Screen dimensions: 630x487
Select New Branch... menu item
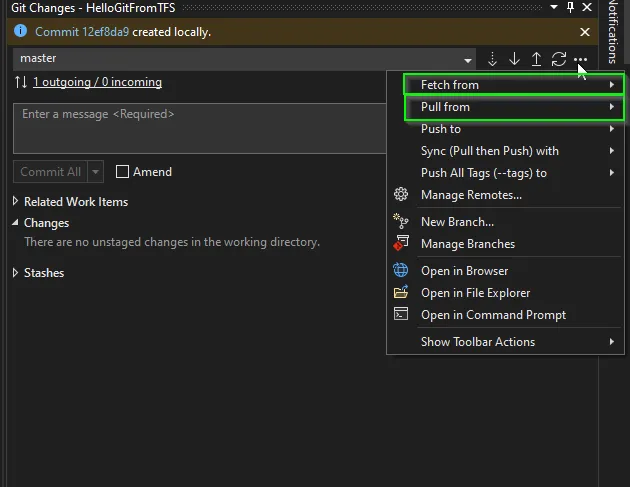(x=505, y=222)
